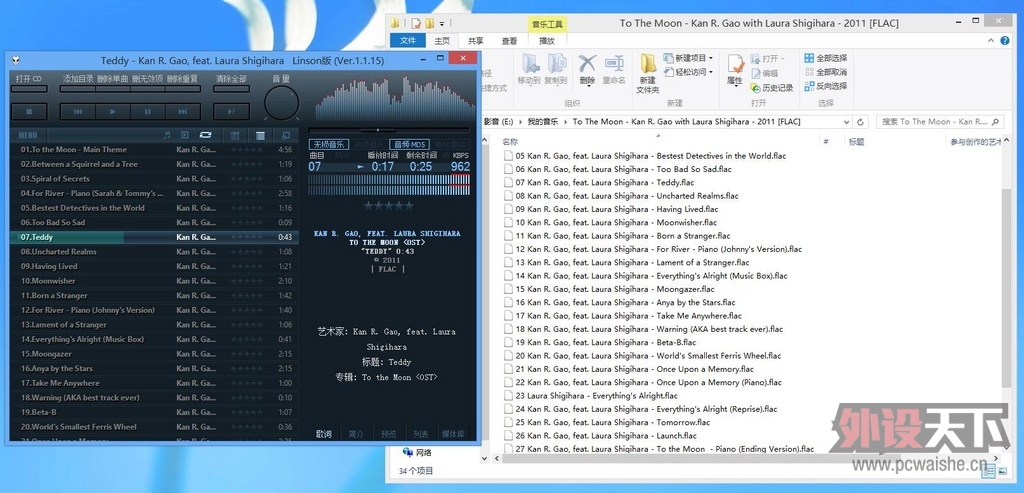Select track 10.Moonwisher in the playlist

(x=155, y=281)
